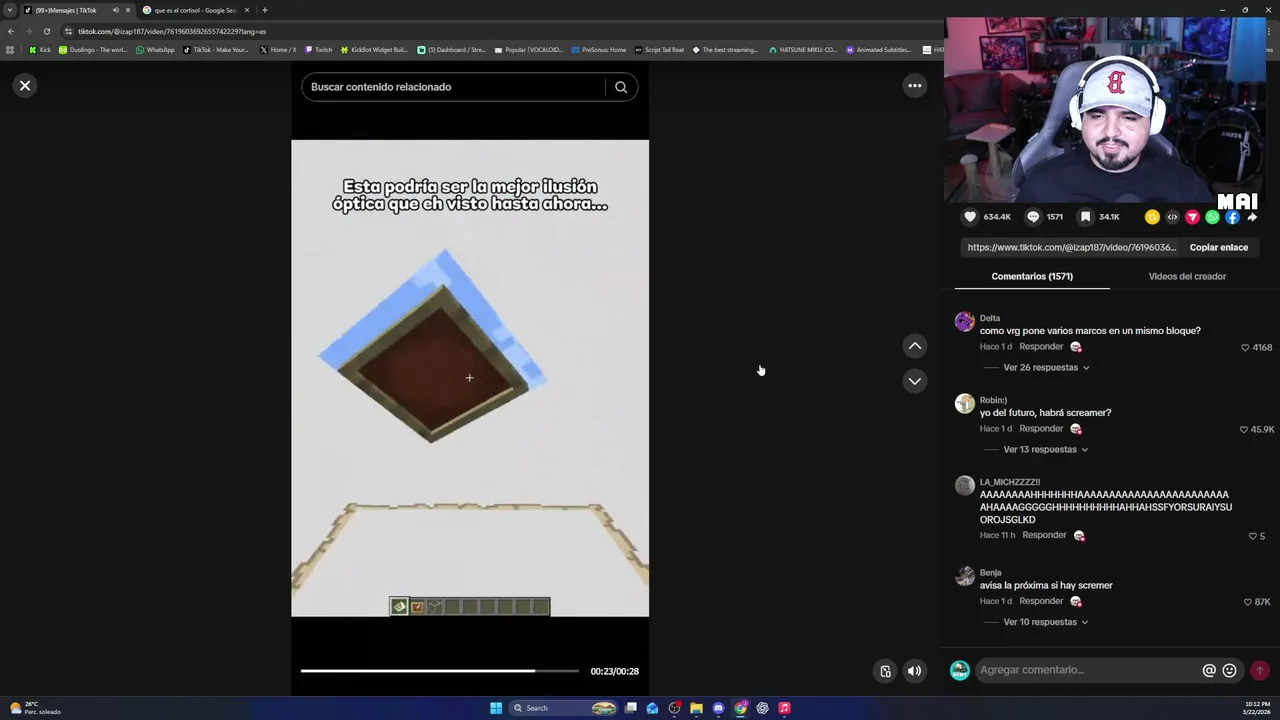Share video via Facebook icon
This screenshot has width=1280, height=720.
pos(1232,217)
